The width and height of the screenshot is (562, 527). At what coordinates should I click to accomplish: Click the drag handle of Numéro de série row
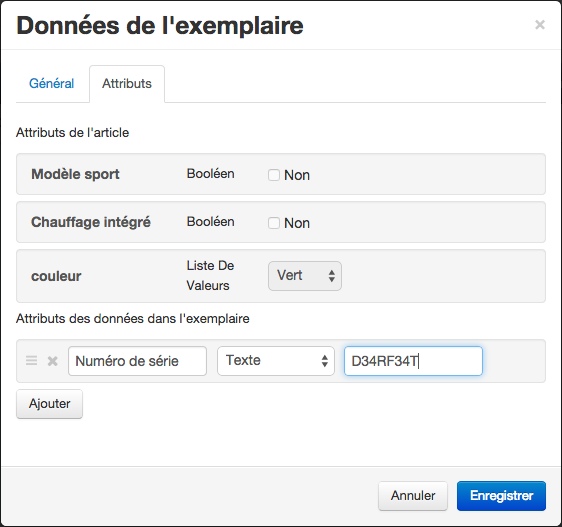tap(32, 360)
